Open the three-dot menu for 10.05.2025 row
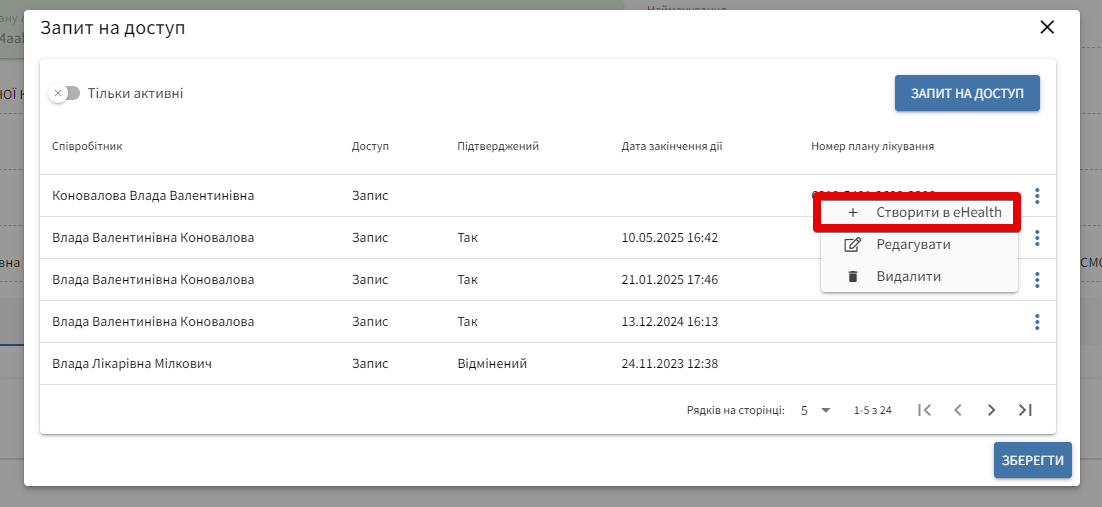The image size is (1102, 507). (x=1037, y=238)
